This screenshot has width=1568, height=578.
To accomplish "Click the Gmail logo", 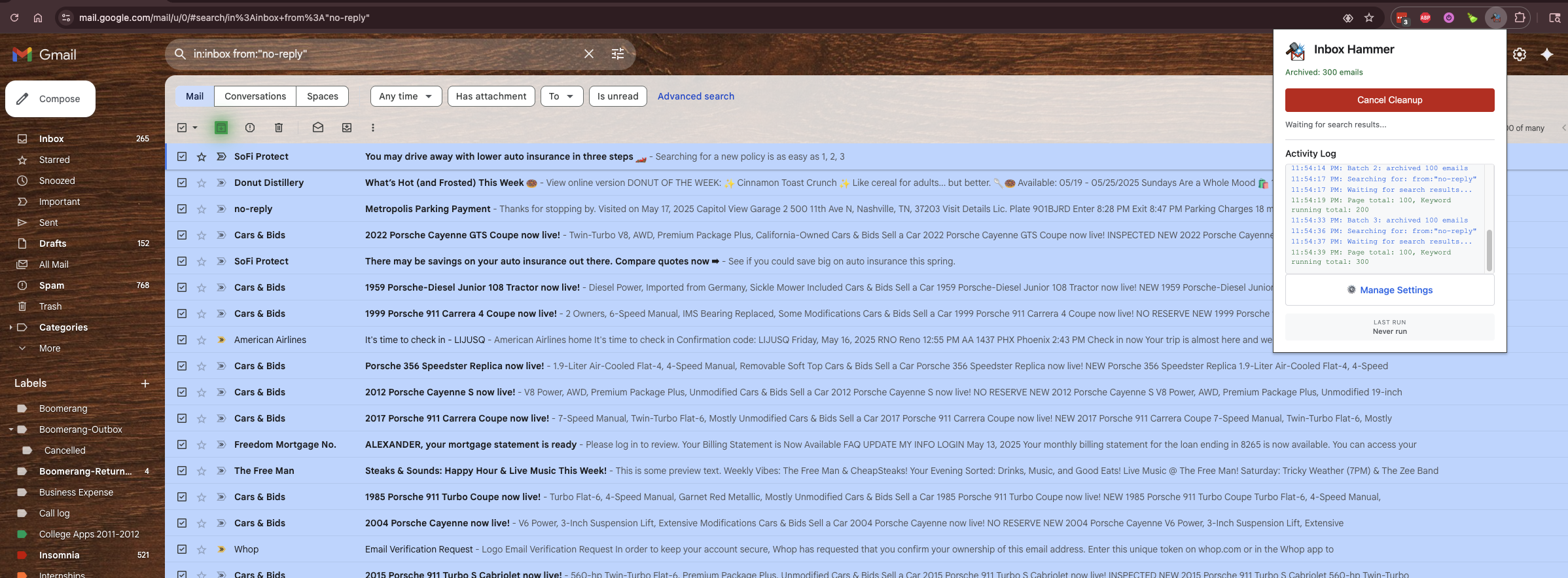I will click(45, 54).
